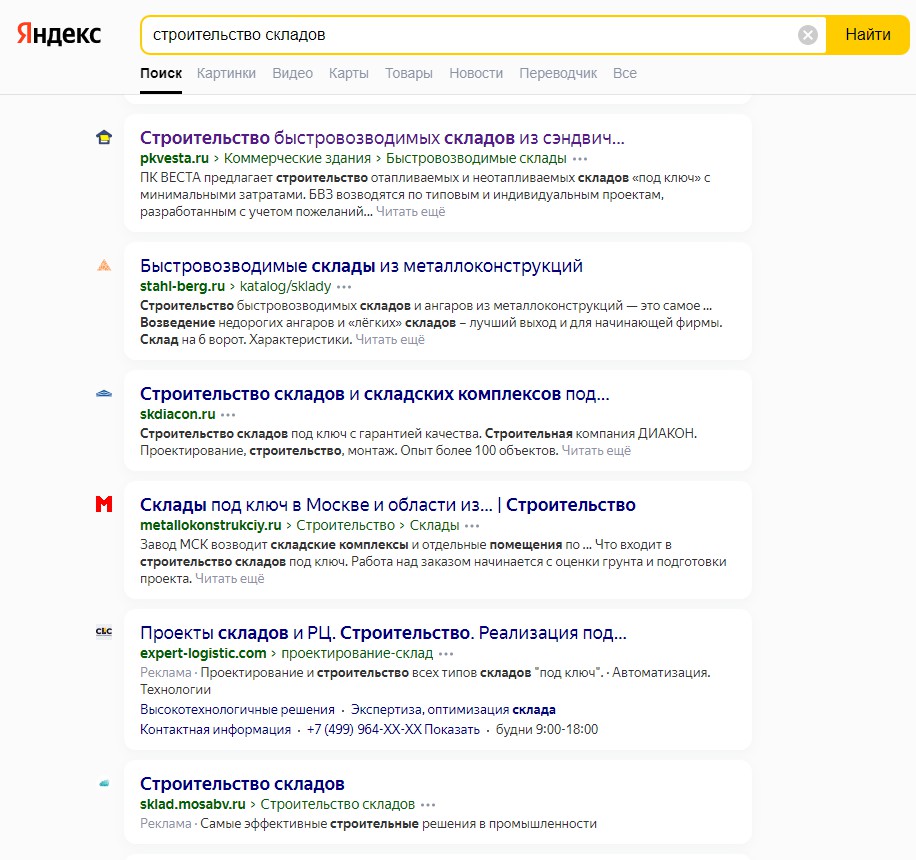Open more options for metallokonstrukciy.ru result
This screenshot has width=916, height=860.
point(472,526)
